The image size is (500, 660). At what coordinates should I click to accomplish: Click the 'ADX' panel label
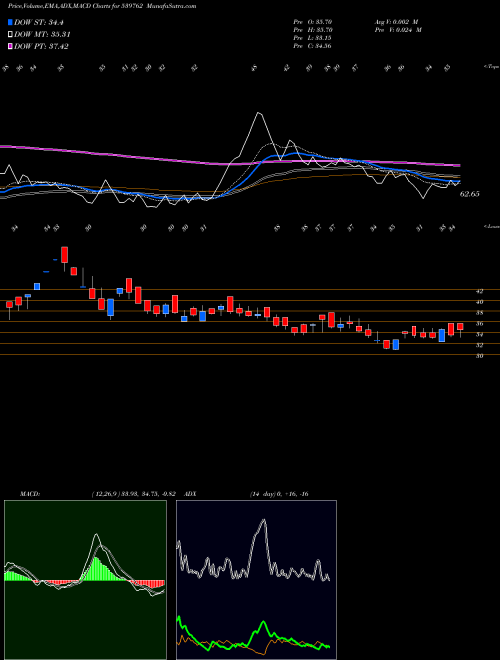click(190, 494)
